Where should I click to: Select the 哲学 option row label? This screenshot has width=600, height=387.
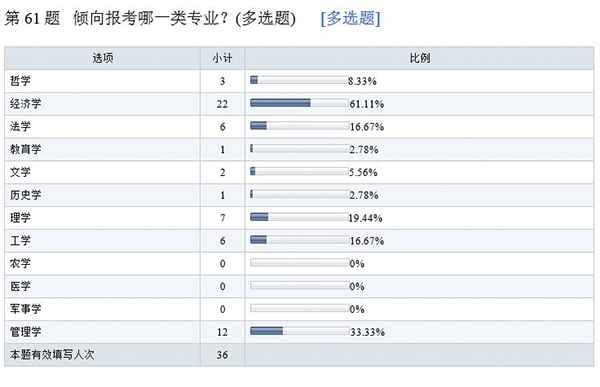[20, 81]
